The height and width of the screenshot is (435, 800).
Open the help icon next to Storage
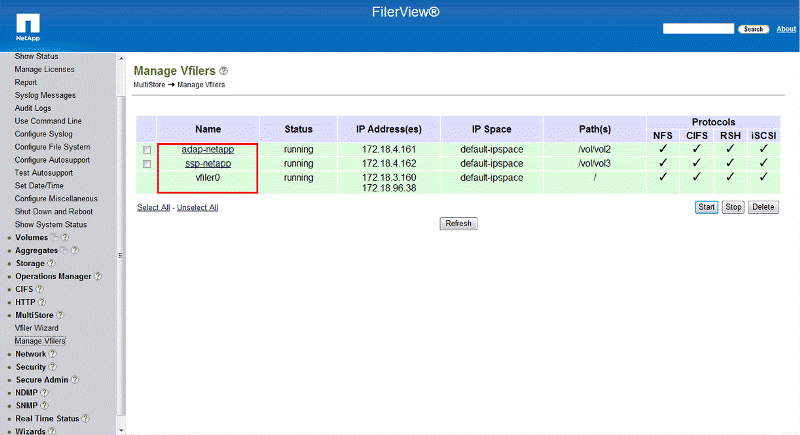click(x=51, y=263)
